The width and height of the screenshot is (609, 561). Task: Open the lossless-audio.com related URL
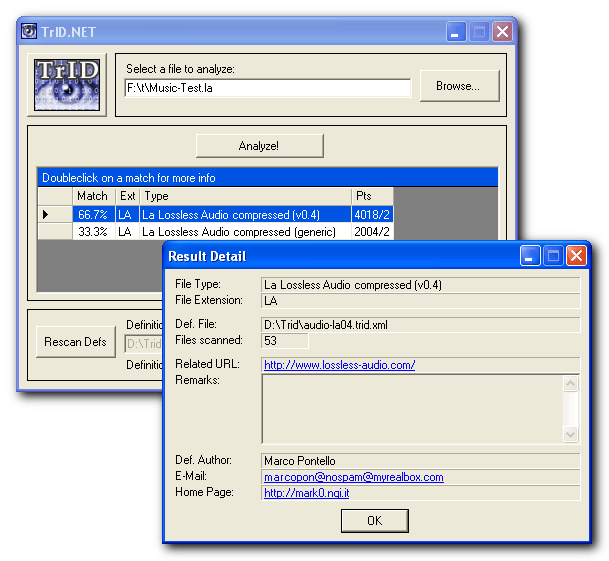[x=339, y=365]
